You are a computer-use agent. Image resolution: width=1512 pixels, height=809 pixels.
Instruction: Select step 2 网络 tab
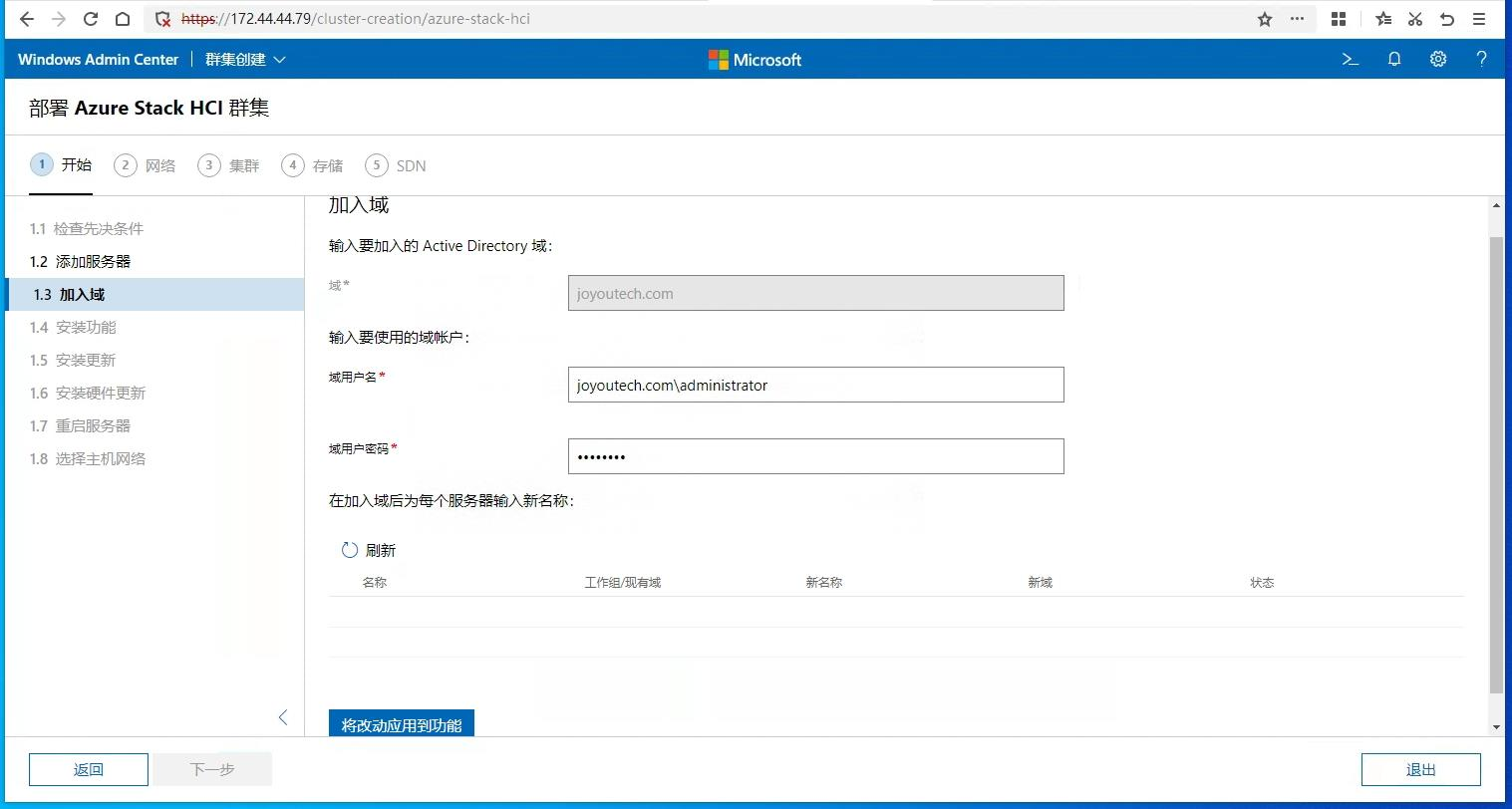point(145,165)
